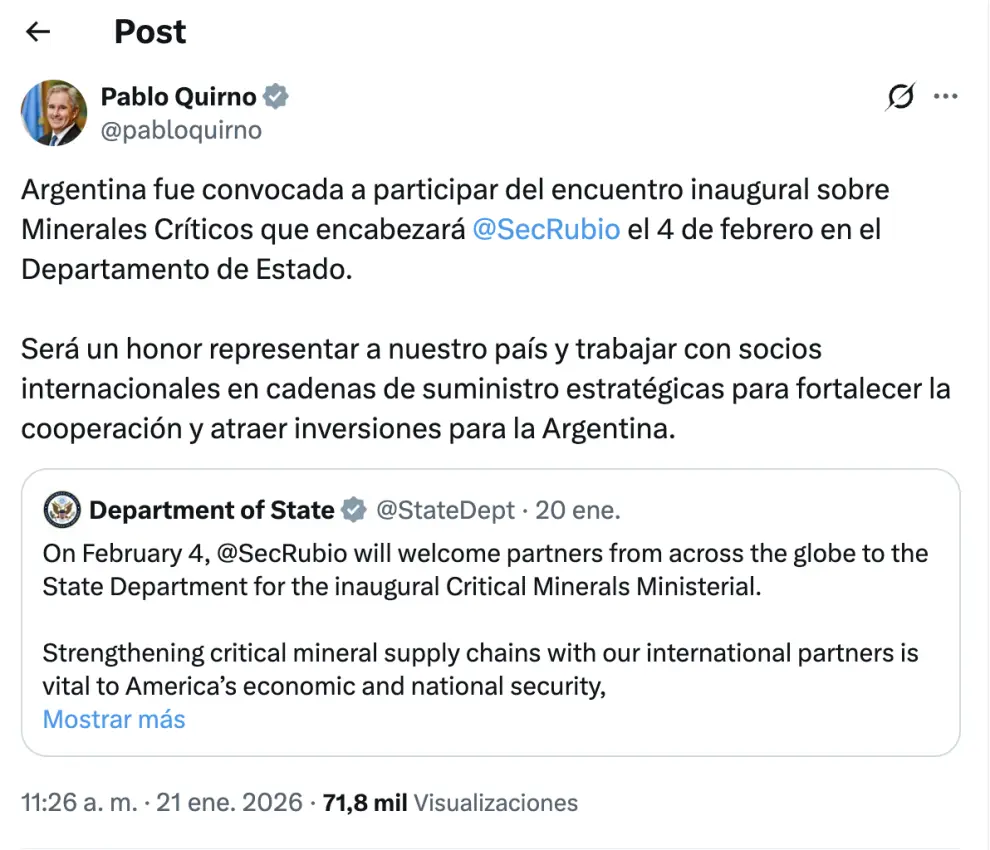Open the more options ellipsis menu
Screen dimensions: 990x850
coord(945,97)
